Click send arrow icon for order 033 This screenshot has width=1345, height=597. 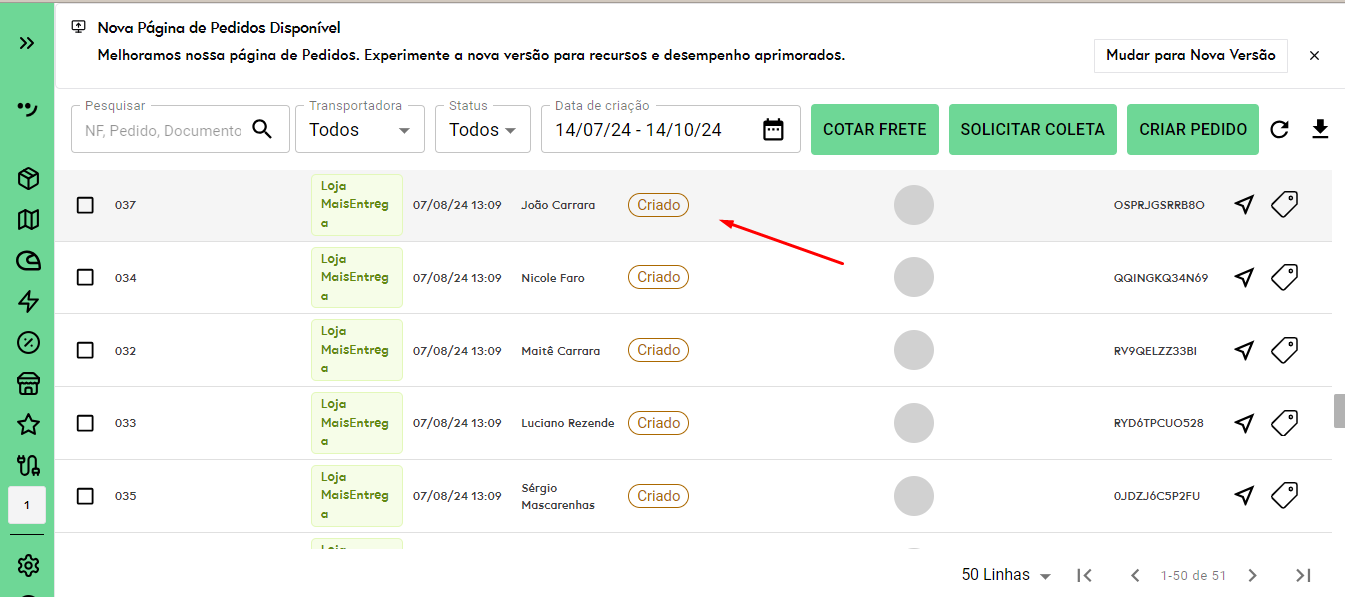click(x=1244, y=423)
